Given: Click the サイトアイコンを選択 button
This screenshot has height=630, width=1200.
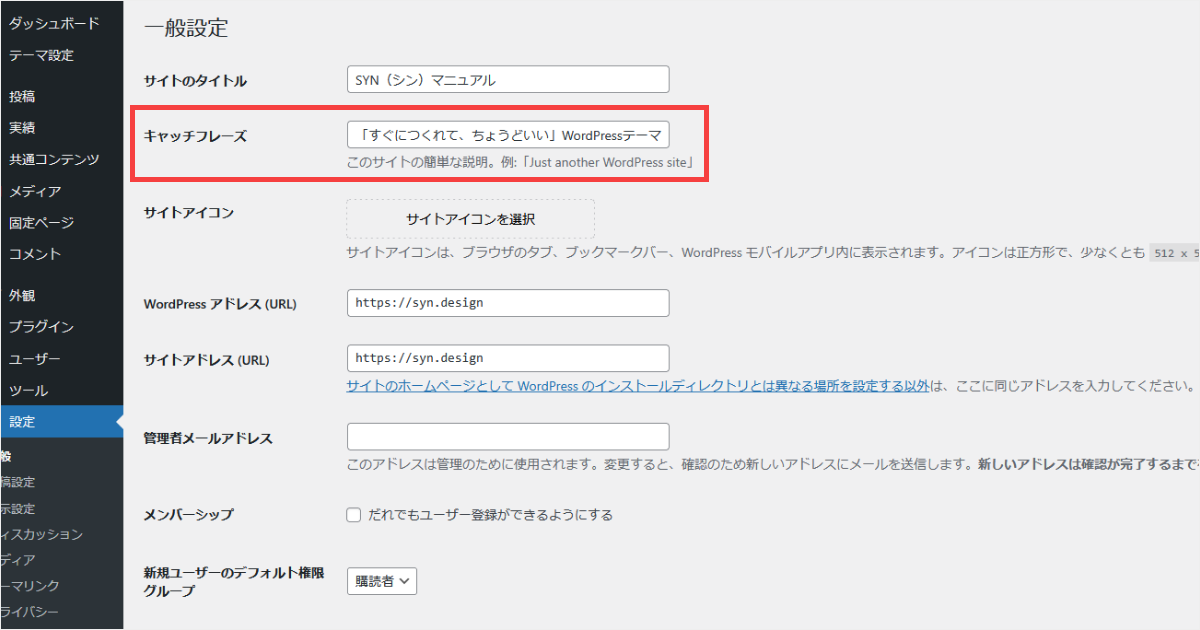Looking at the screenshot, I should click(469, 218).
